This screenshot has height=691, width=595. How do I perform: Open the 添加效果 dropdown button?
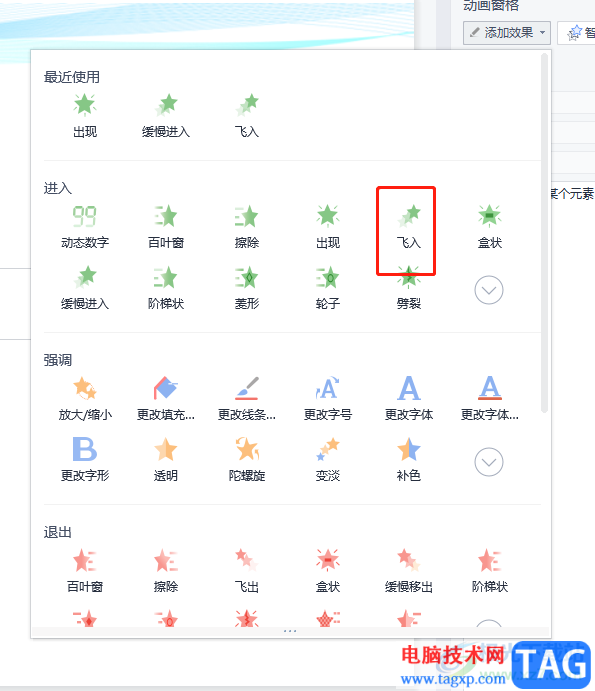507,33
